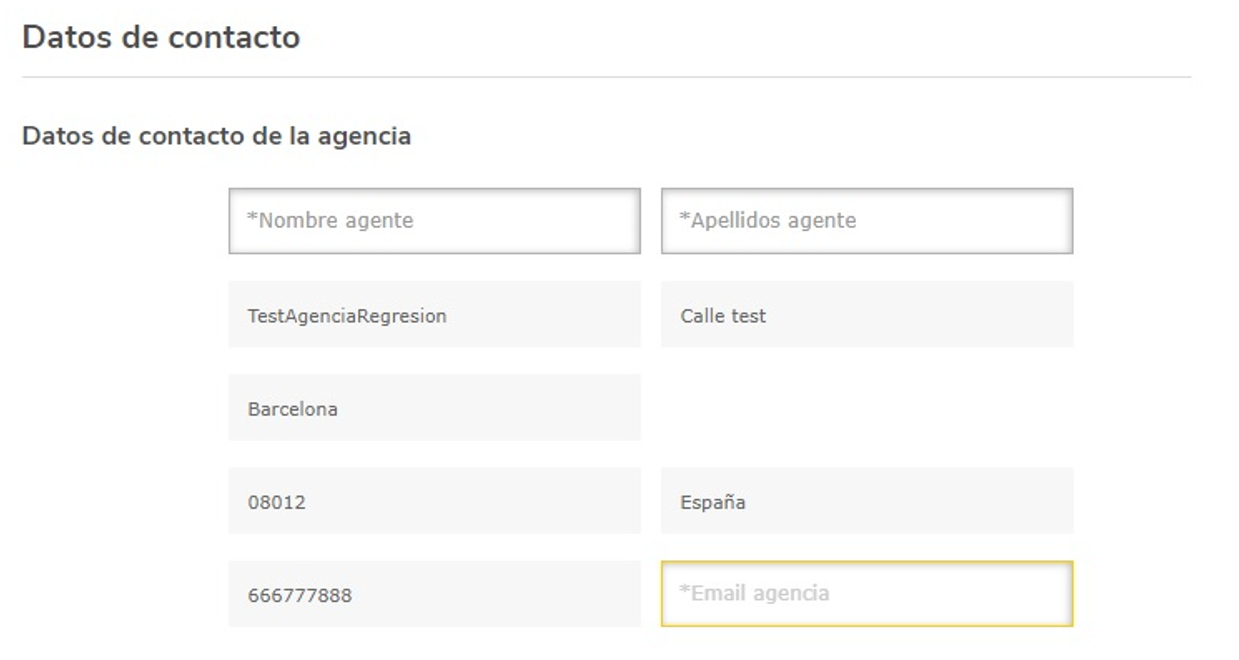Image resolution: width=1239 pixels, height=660 pixels.
Task: Select the TestAgenciaRegresion agency name field
Action: 434,314
